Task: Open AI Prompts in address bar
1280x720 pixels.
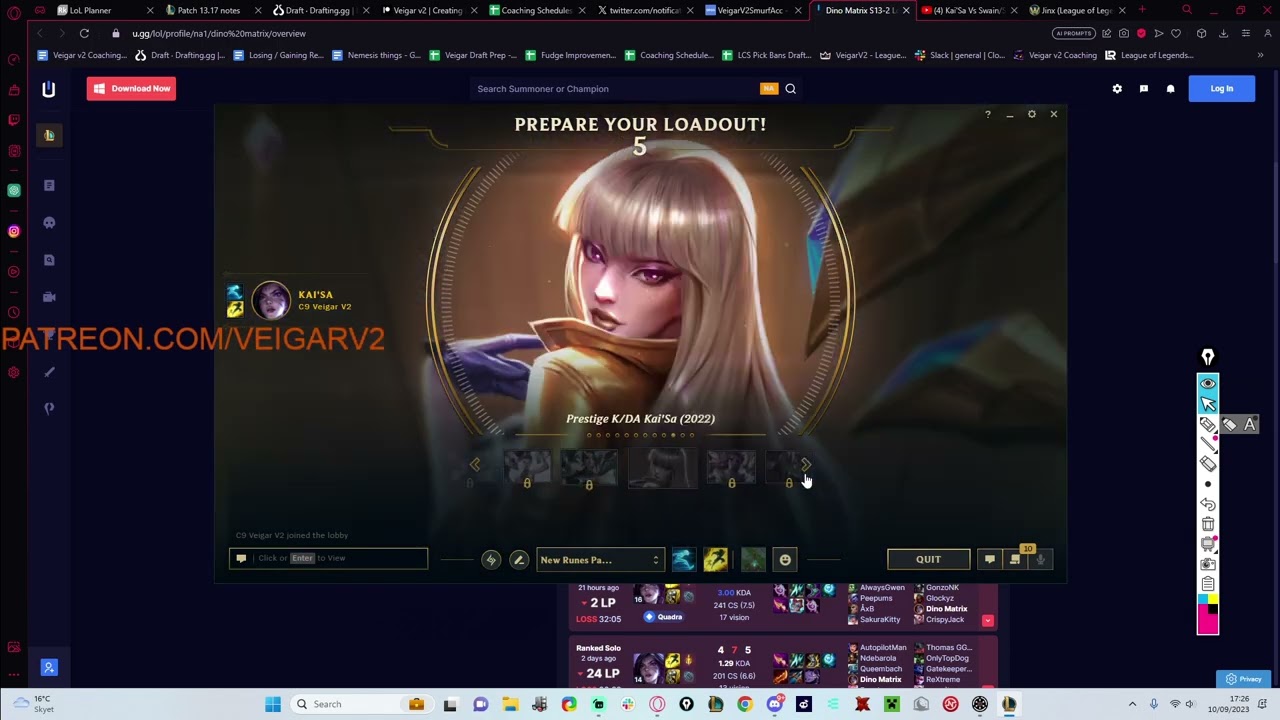Action: pyautogui.click(x=1073, y=33)
